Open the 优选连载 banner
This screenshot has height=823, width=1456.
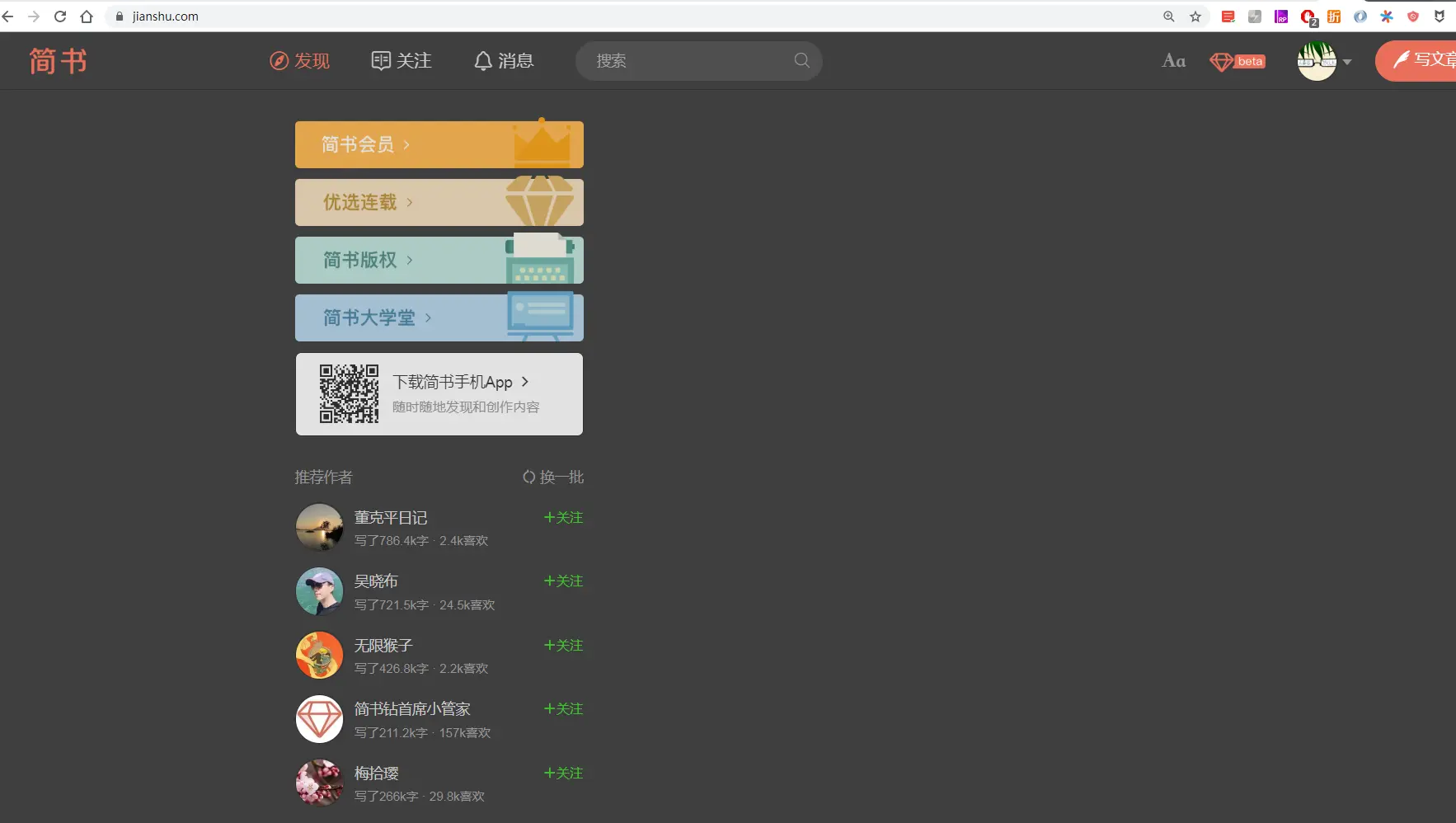(439, 202)
